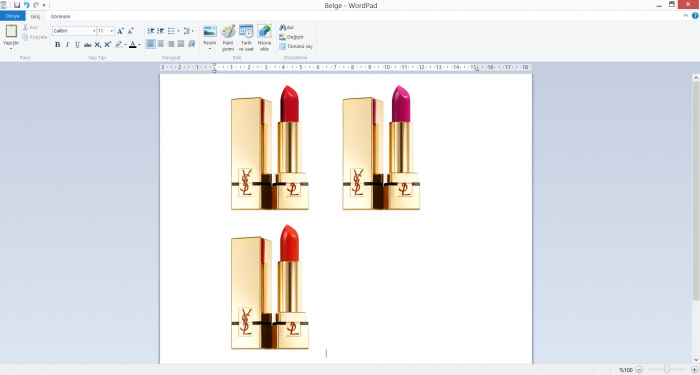Grow the font size
Image resolution: width=700 pixels, height=375 pixels.
coord(120,31)
